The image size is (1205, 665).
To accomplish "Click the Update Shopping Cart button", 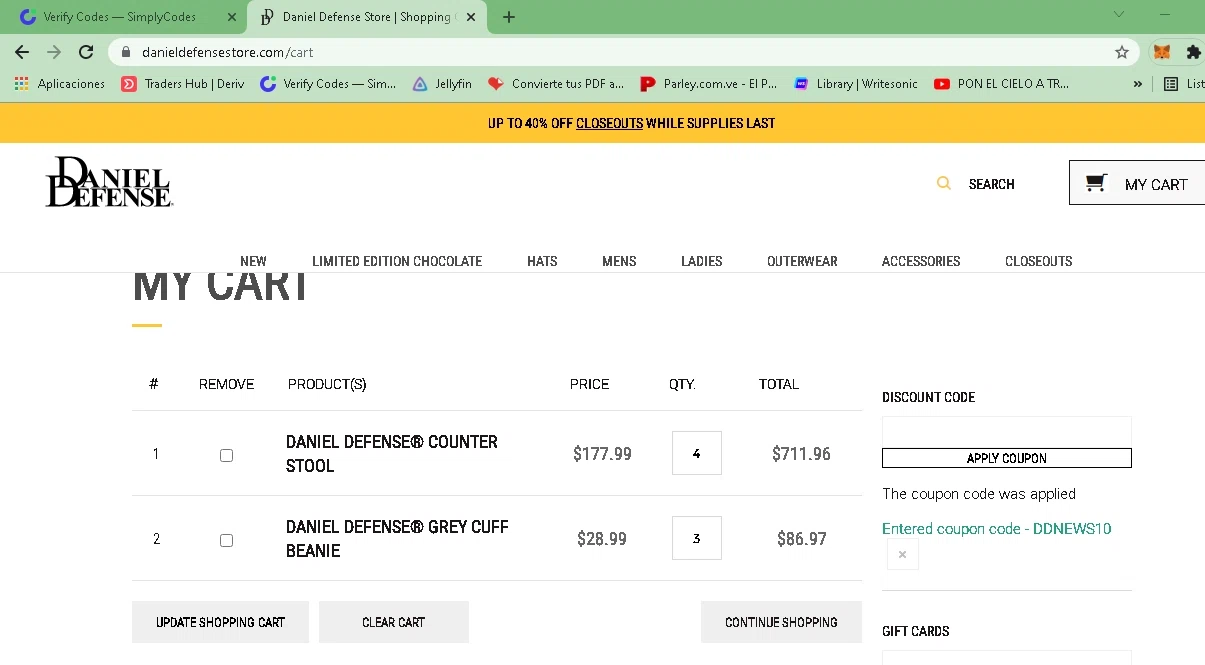I will click(220, 622).
